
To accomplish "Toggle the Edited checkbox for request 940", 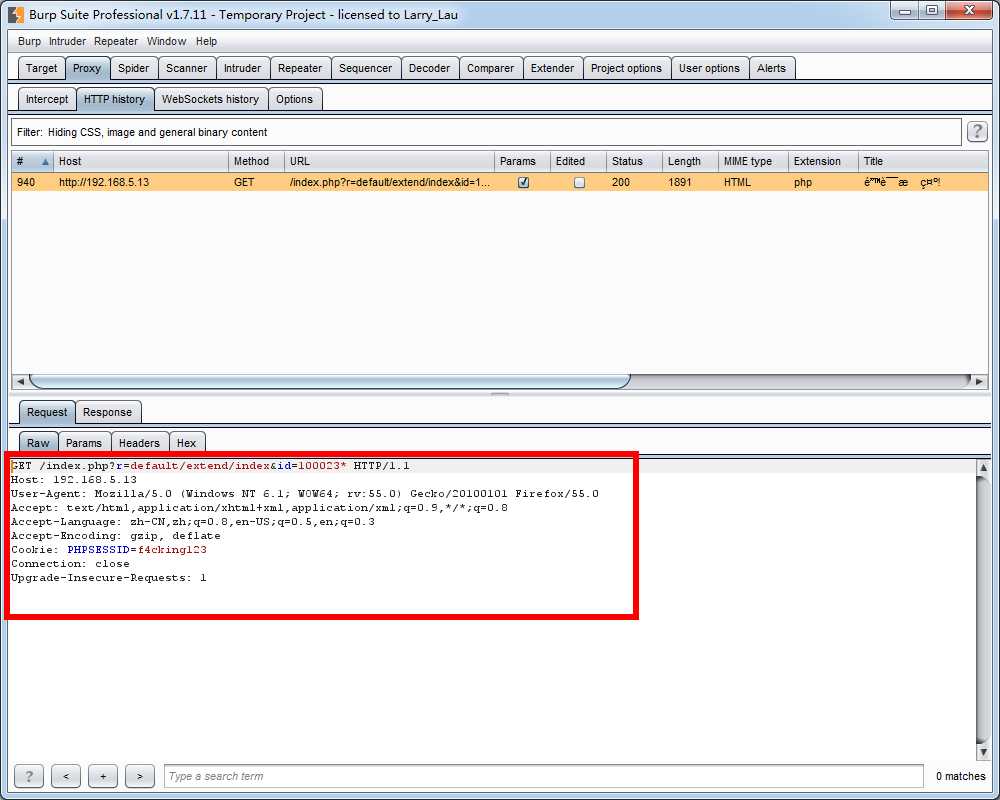I will [x=579, y=182].
